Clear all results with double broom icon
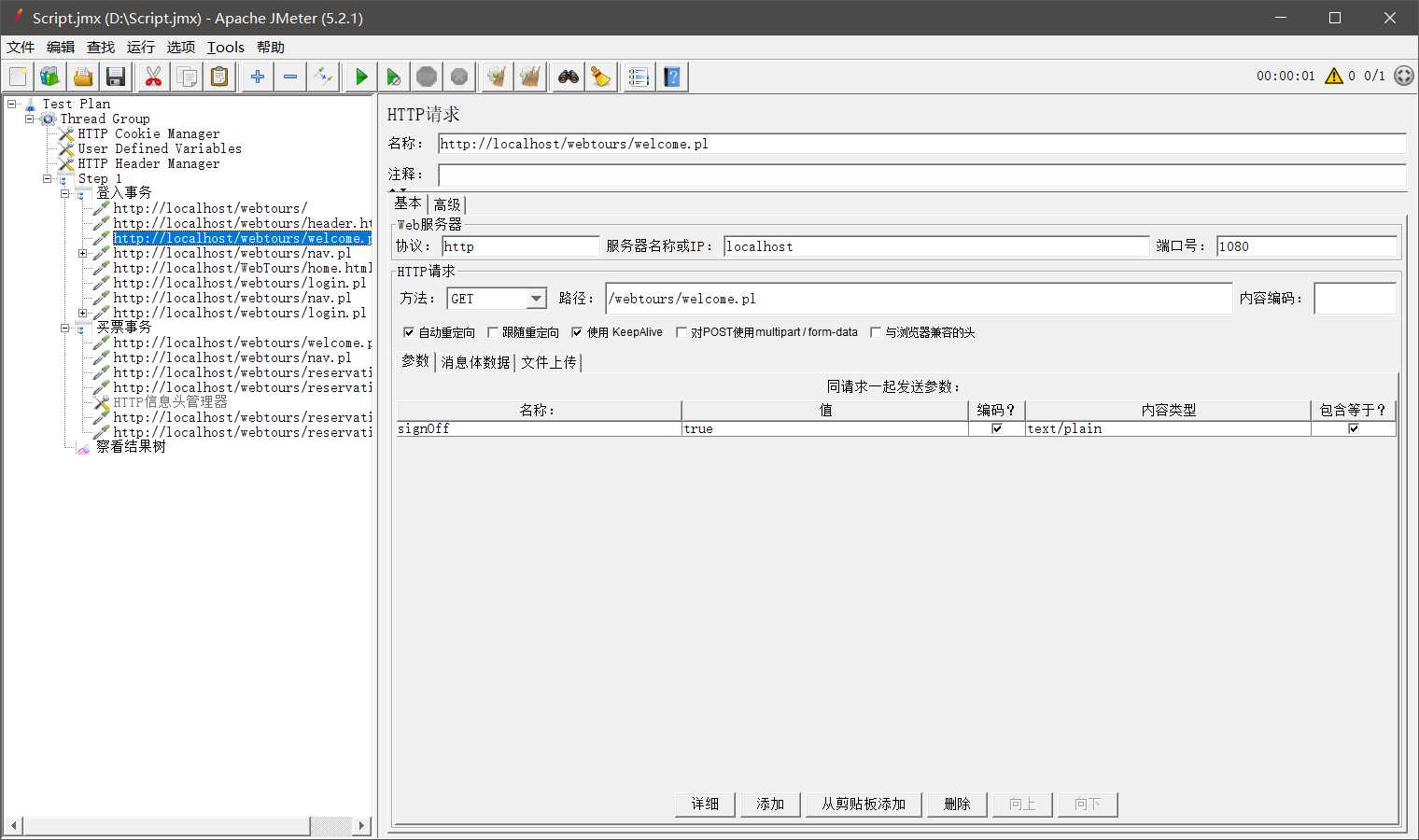This screenshot has width=1419, height=840. coord(530,77)
